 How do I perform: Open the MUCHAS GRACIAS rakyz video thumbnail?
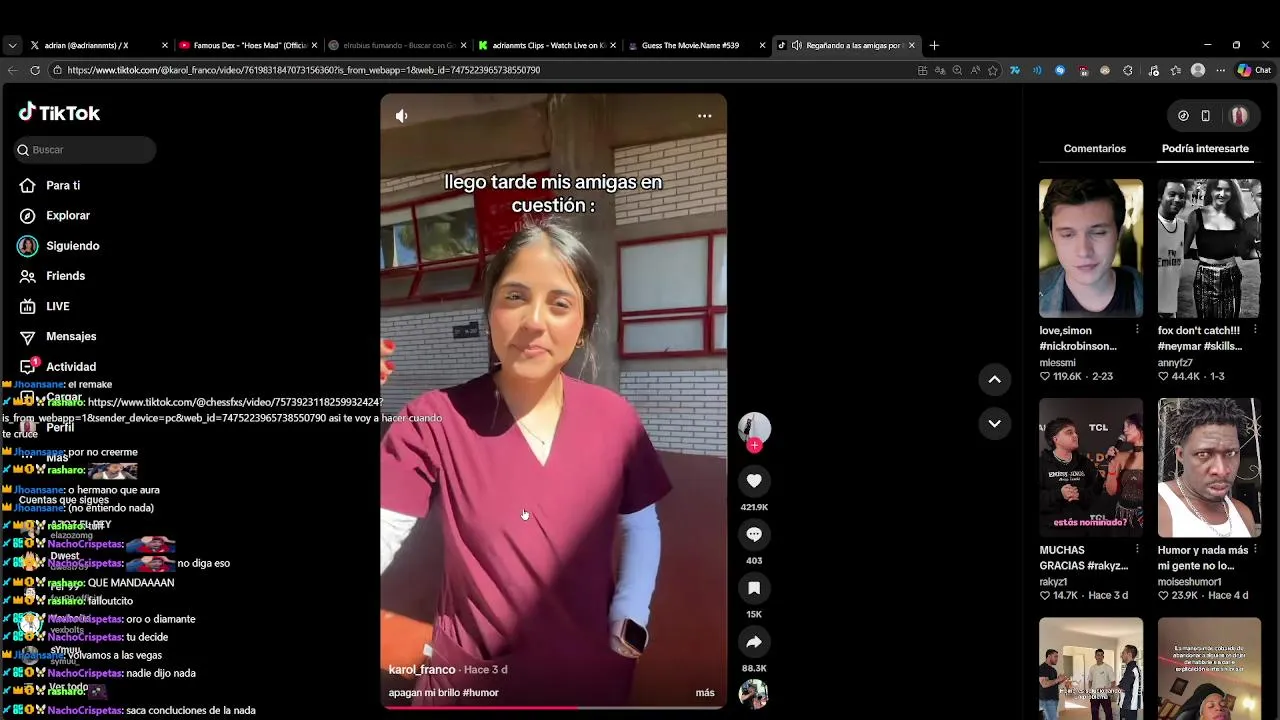[1090, 467]
